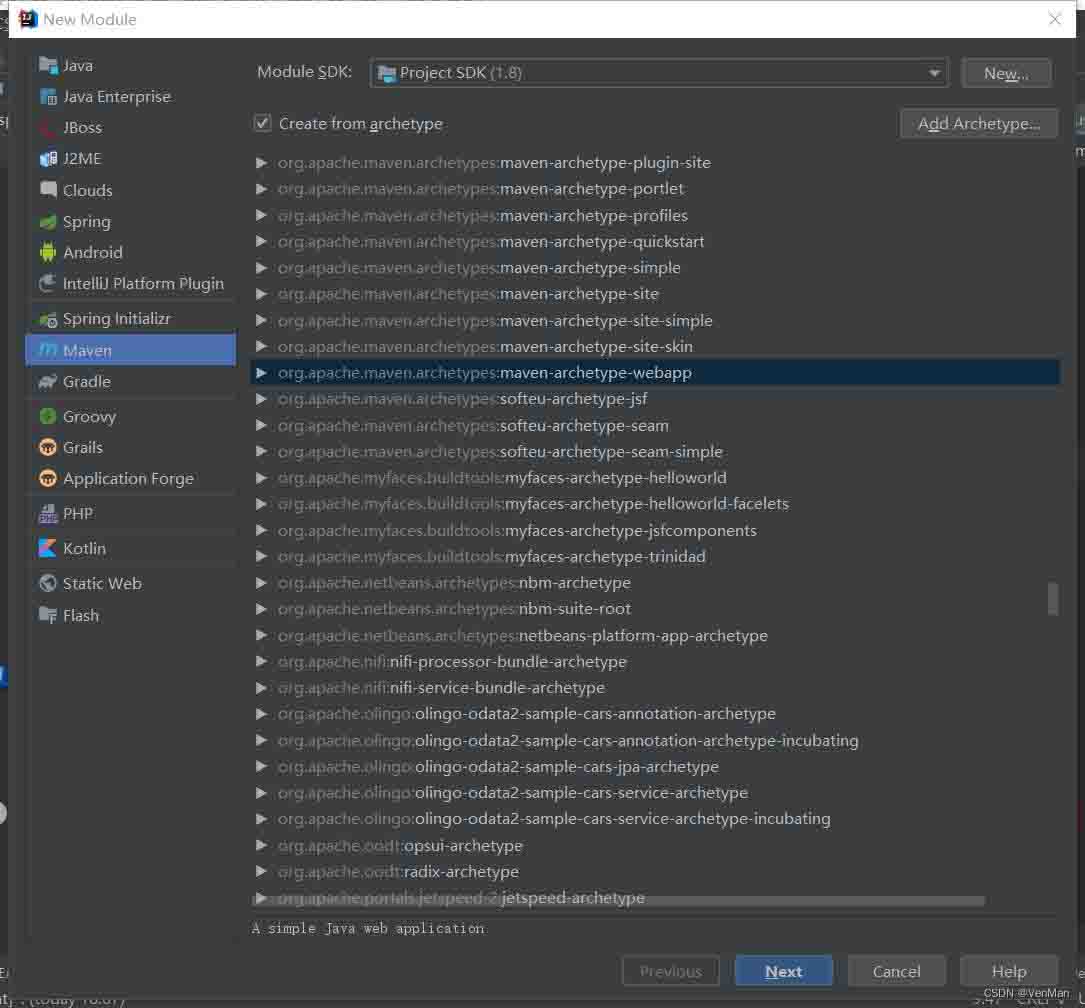Click the IntelliJ Platform Plugin icon
This screenshot has width=1085, height=1008.
coord(48,284)
